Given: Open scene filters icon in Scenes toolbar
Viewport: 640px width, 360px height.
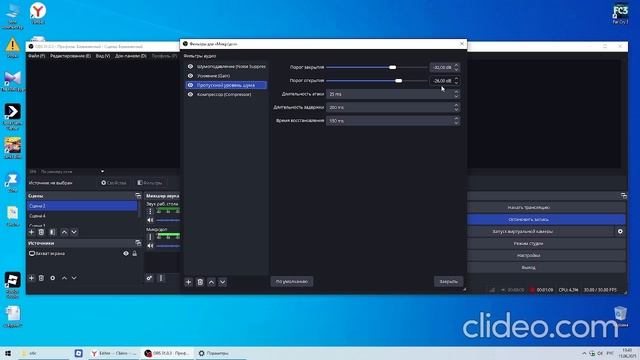Looking at the screenshot, I should tap(52, 232).
